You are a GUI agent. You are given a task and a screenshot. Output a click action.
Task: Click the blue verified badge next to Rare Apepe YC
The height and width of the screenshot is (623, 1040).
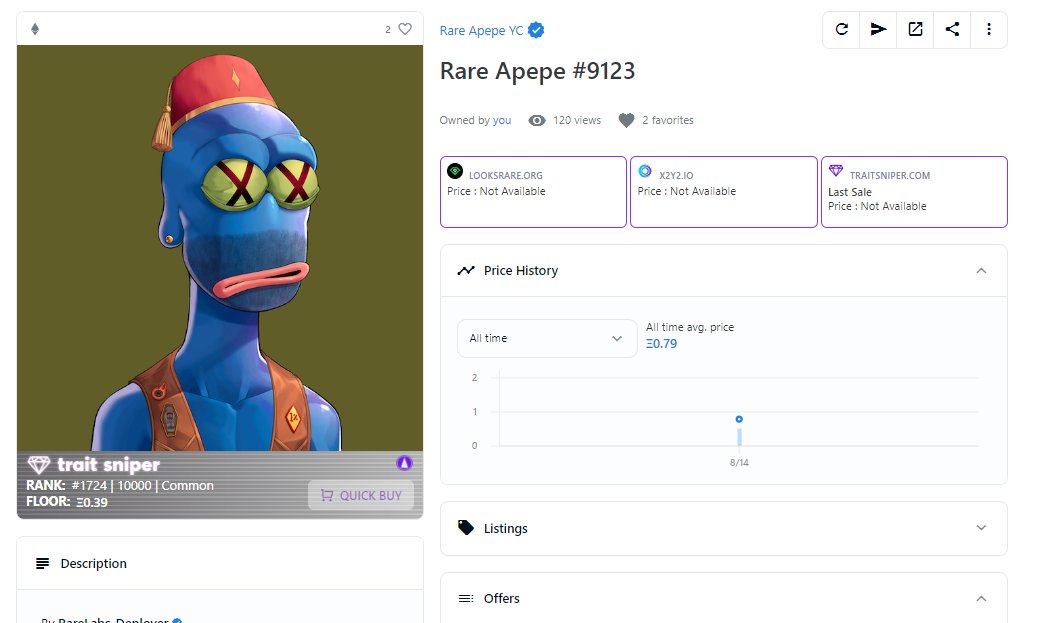point(536,31)
